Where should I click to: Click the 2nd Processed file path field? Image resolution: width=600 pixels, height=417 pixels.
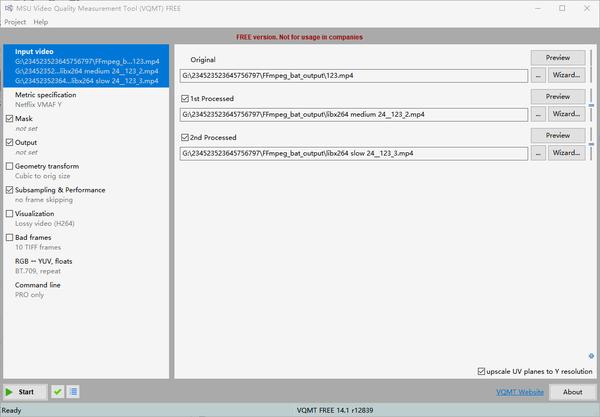(354, 153)
